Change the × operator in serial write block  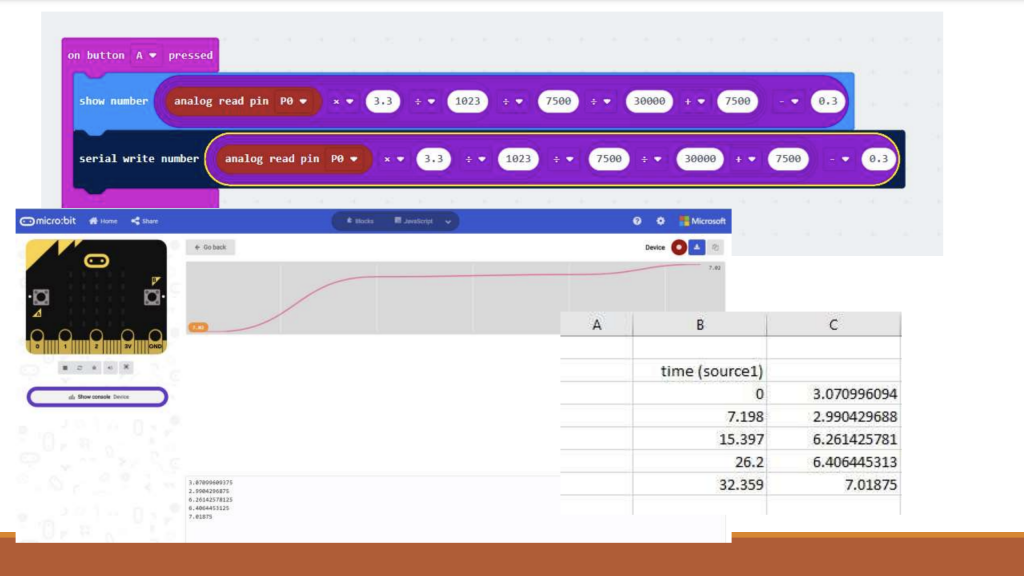tap(394, 159)
